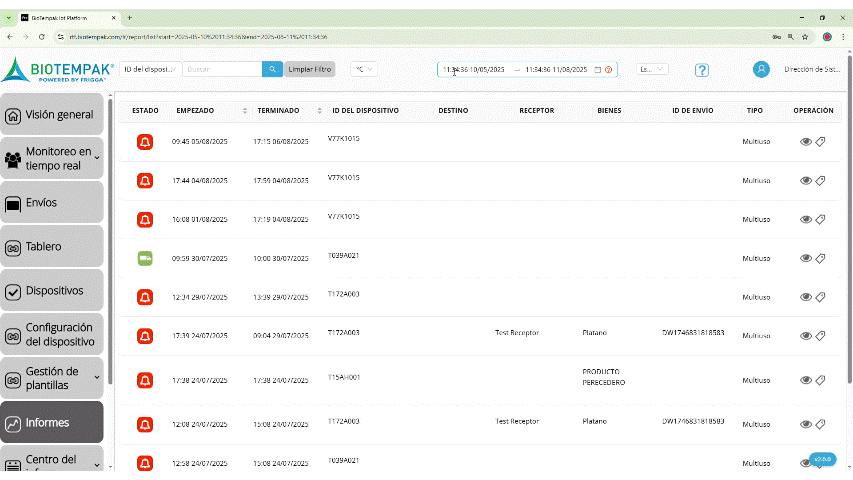Open the Envíos sidebar section
Screen dimensions: 853x480
coord(52,203)
